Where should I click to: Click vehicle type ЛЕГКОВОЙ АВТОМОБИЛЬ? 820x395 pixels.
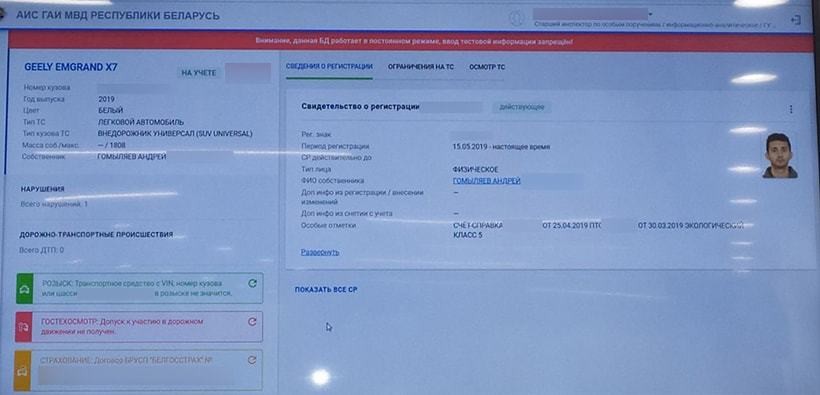[141, 122]
